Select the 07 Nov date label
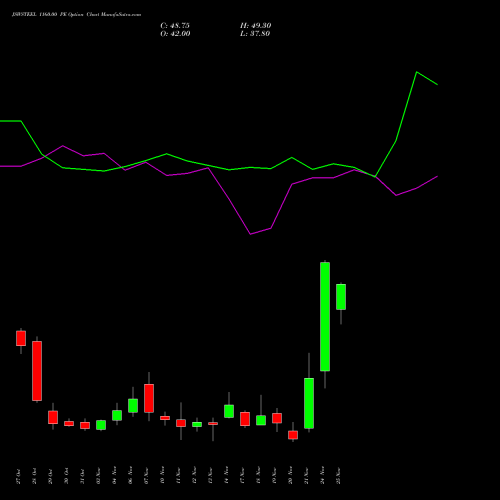 pyautogui.click(x=146, y=477)
